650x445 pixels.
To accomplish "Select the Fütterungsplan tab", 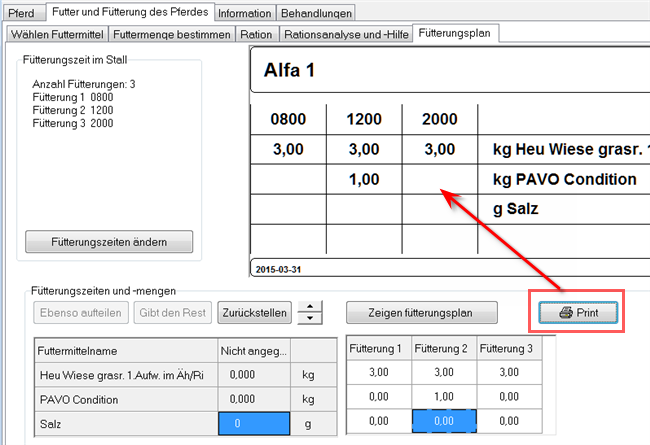I will click(455, 33).
